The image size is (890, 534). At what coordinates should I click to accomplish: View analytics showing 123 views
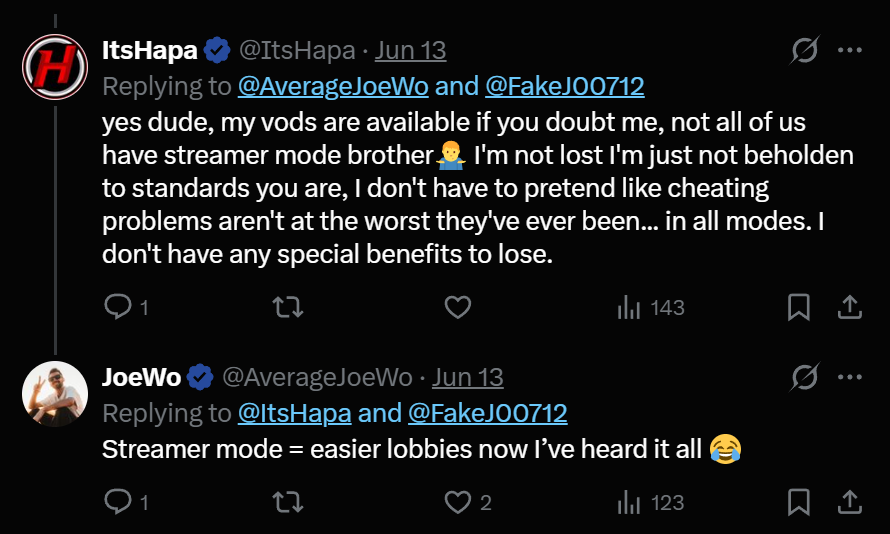(650, 502)
